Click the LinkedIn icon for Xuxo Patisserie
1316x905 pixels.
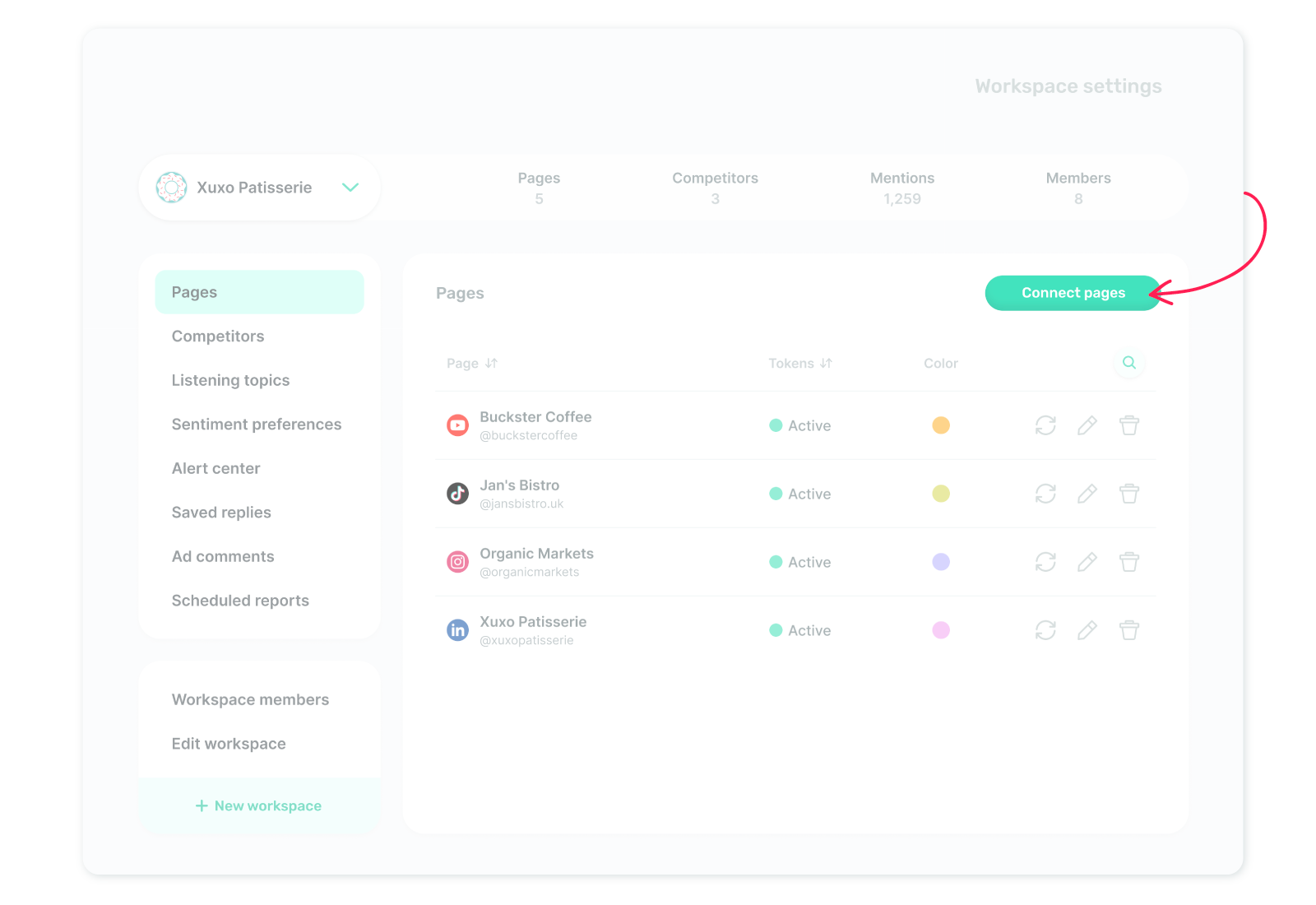(457, 630)
